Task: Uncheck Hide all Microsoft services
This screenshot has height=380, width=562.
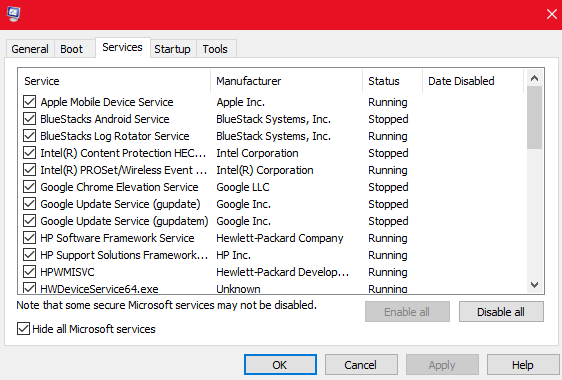Action: point(23,329)
